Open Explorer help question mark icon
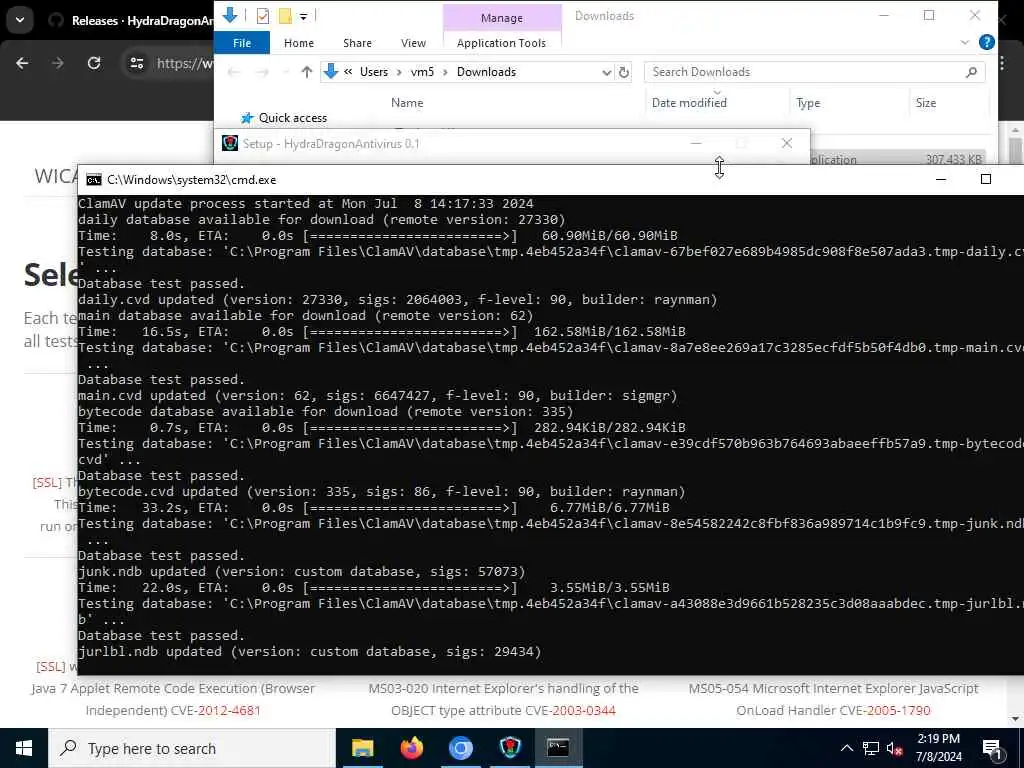The image size is (1024, 768). click(x=987, y=42)
